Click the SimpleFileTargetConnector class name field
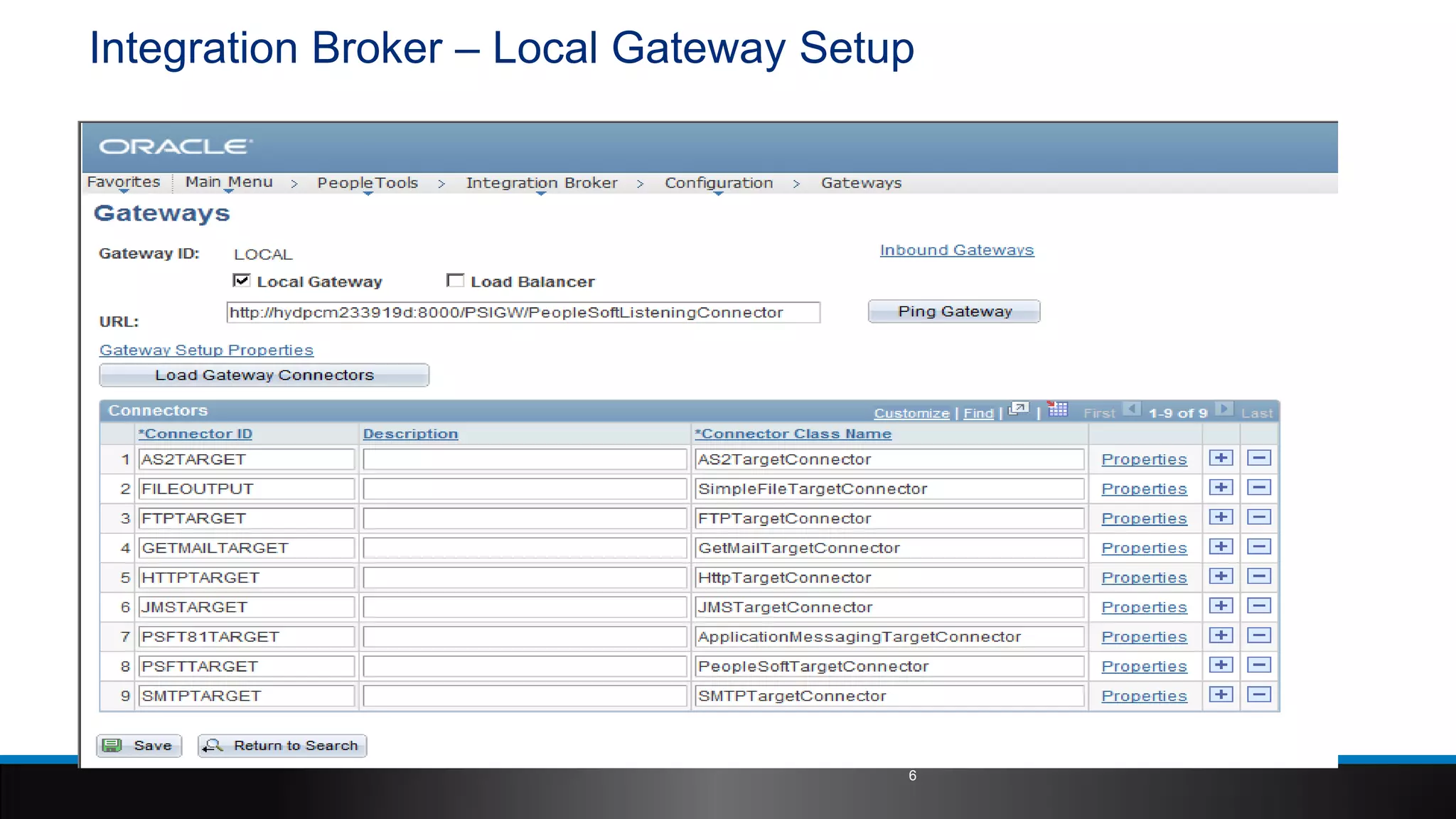The height and width of the screenshot is (819, 1456). coord(889,488)
